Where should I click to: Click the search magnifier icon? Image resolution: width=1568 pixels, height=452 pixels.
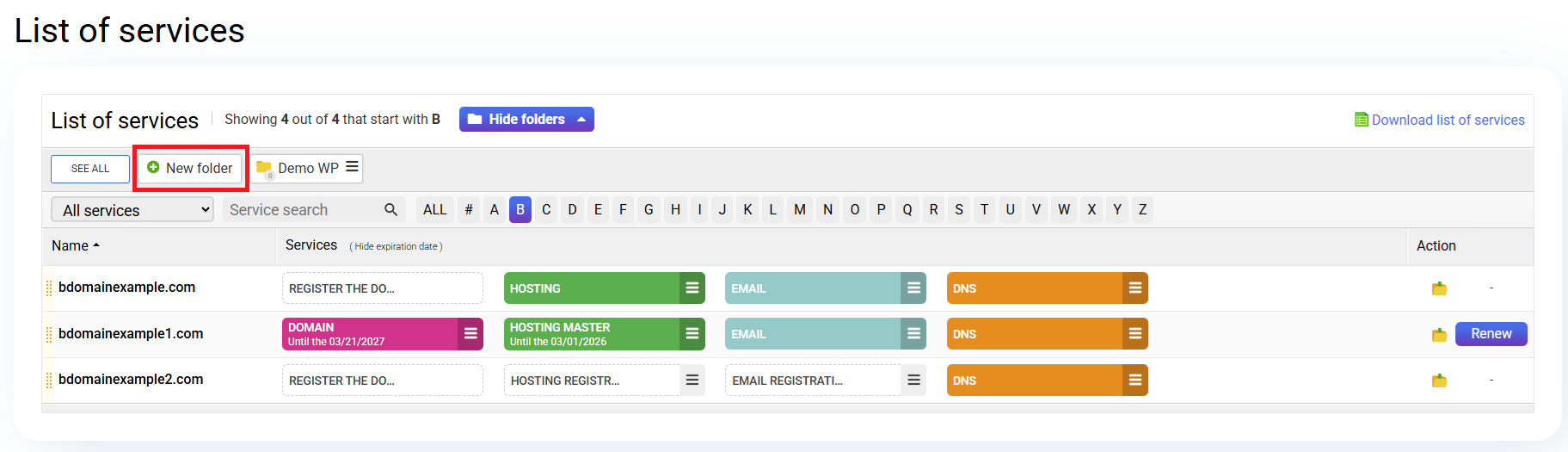click(390, 210)
